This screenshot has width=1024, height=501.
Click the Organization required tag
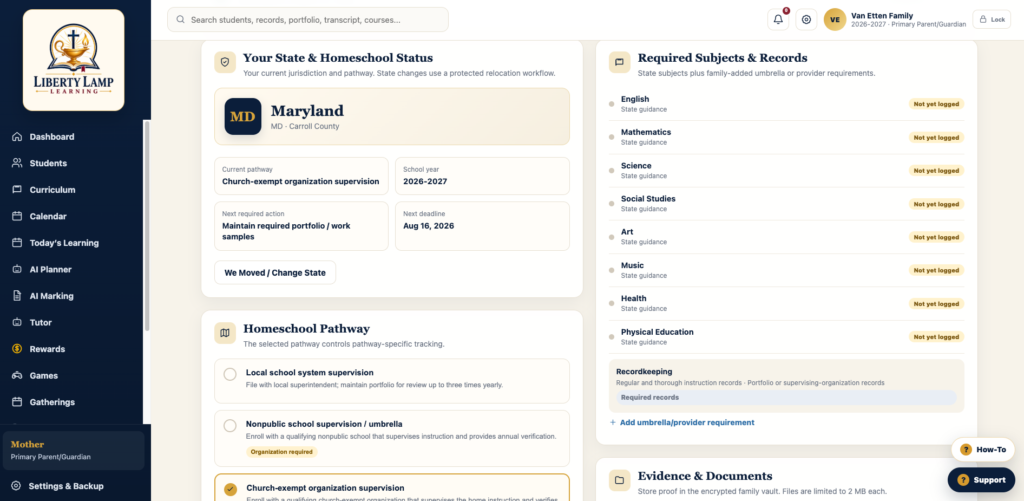(281, 451)
